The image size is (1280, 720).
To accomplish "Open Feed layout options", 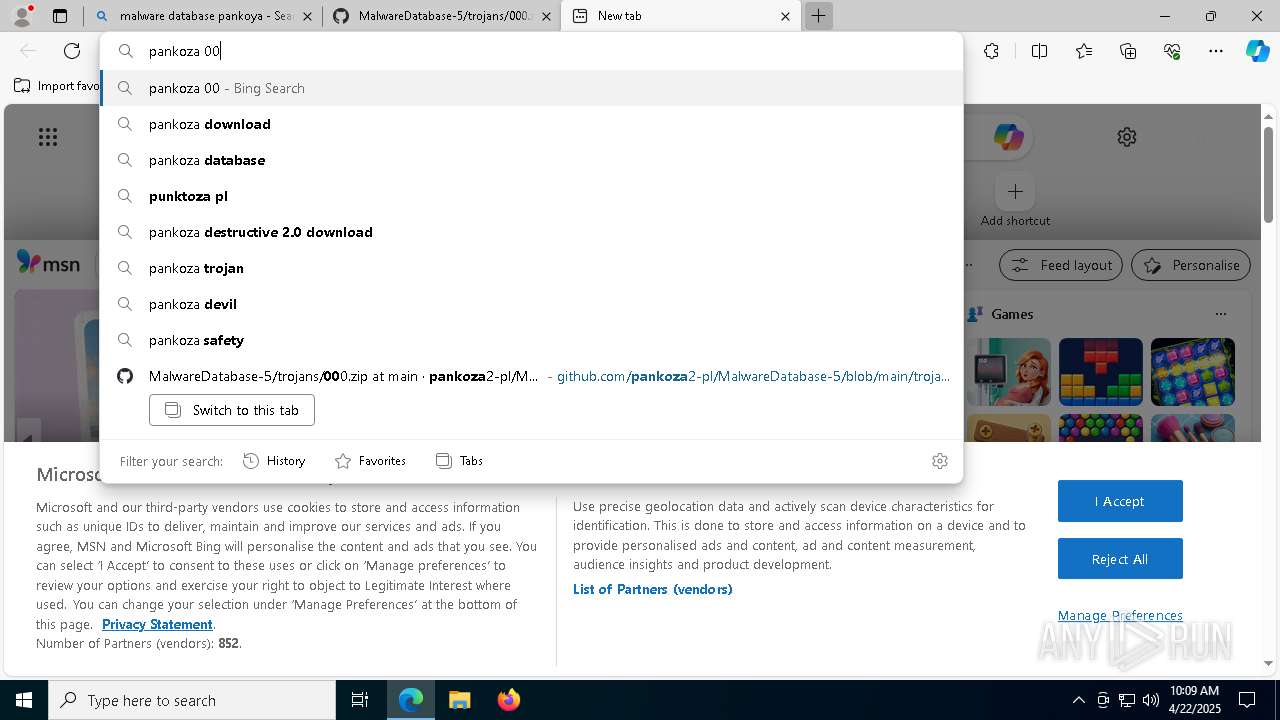I will tap(1062, 265).
